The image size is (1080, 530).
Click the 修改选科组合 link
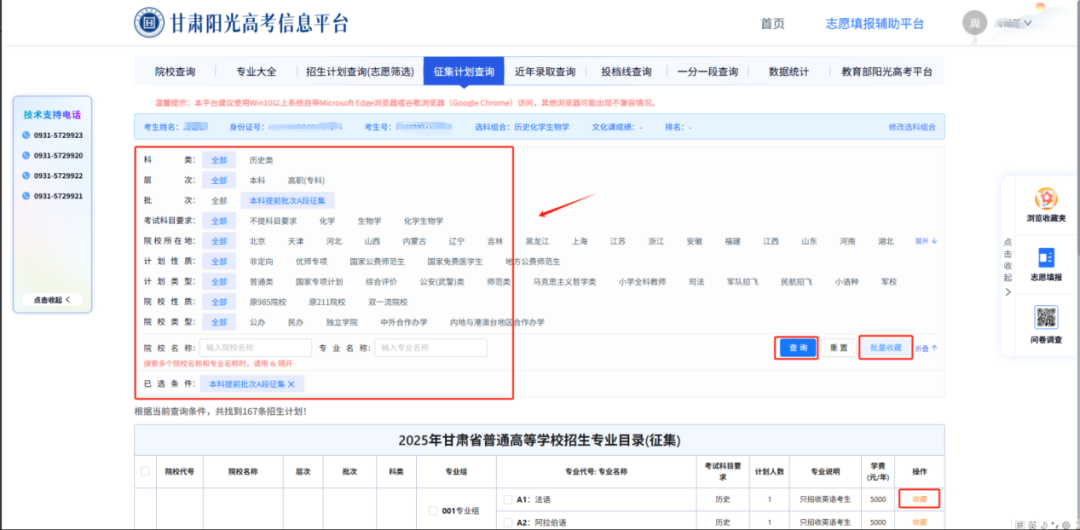pyautogui.click(x=912, y=128)
